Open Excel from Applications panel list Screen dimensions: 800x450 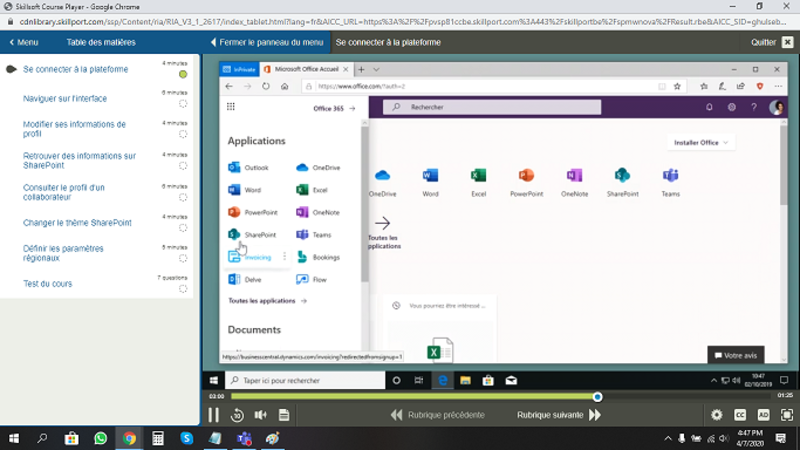[x=312, y=190]
